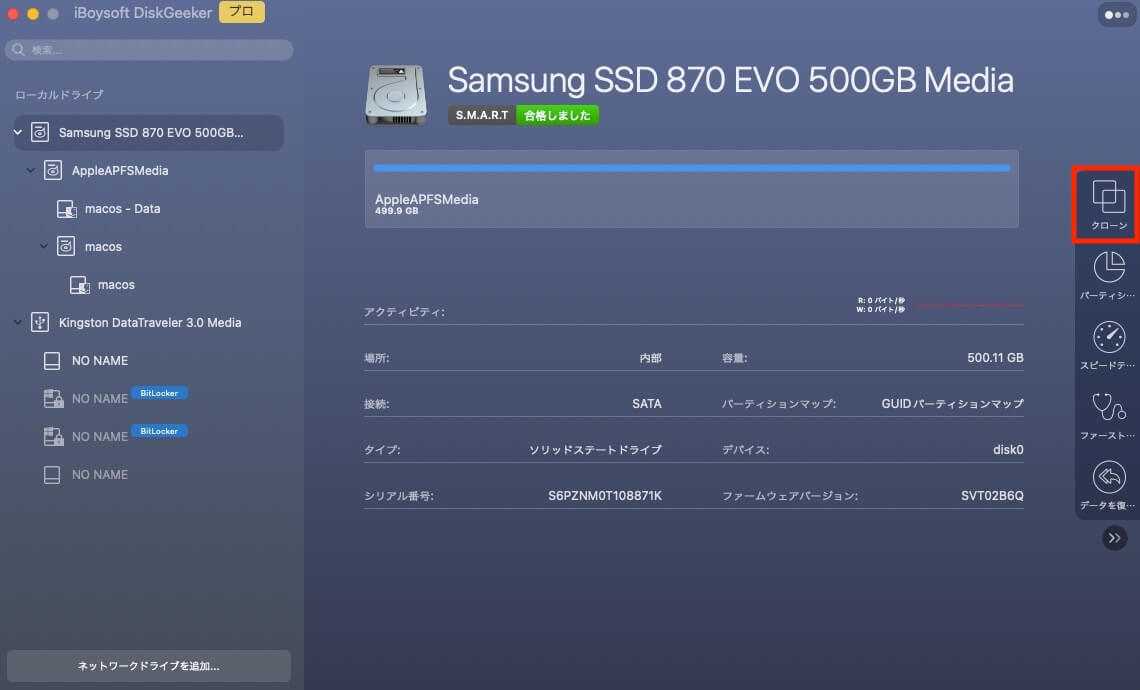Select the last greyed NO NAME volume
The image size is (1140, 690).
click(x=100, y=474)
